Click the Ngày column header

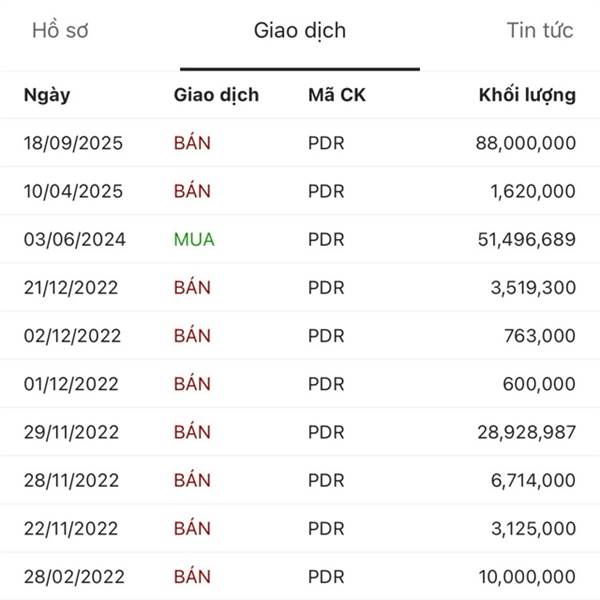(47, 95)
